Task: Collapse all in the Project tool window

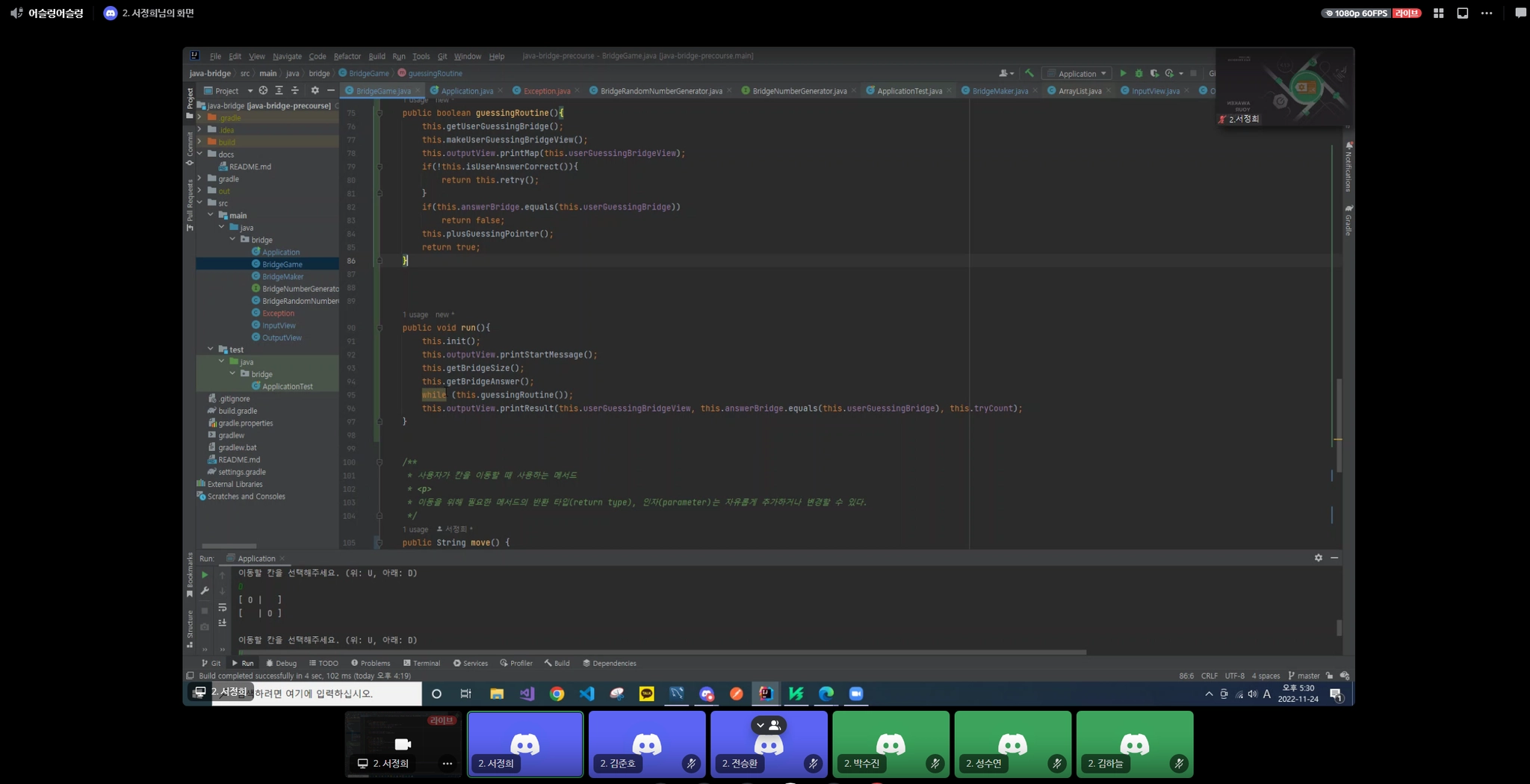Action: click(x=294, y=90)
